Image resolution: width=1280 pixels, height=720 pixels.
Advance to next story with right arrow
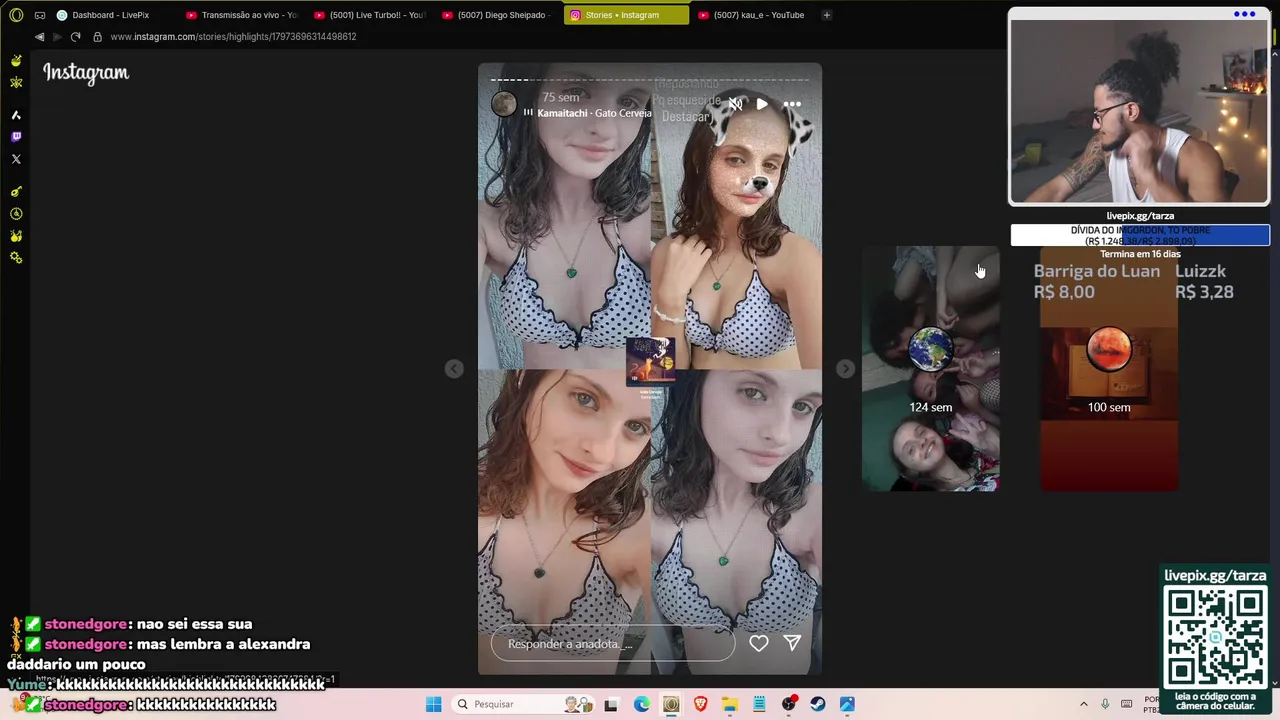point(846,369)
